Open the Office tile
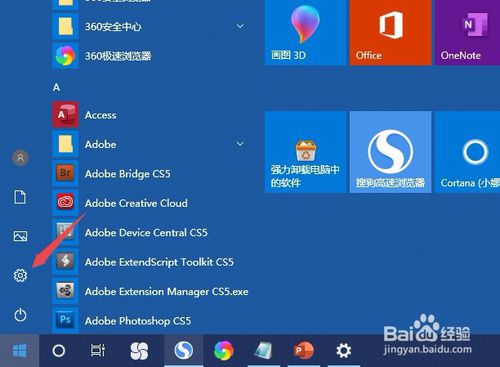Screen dimensions: 500x367 pos(390,32)
